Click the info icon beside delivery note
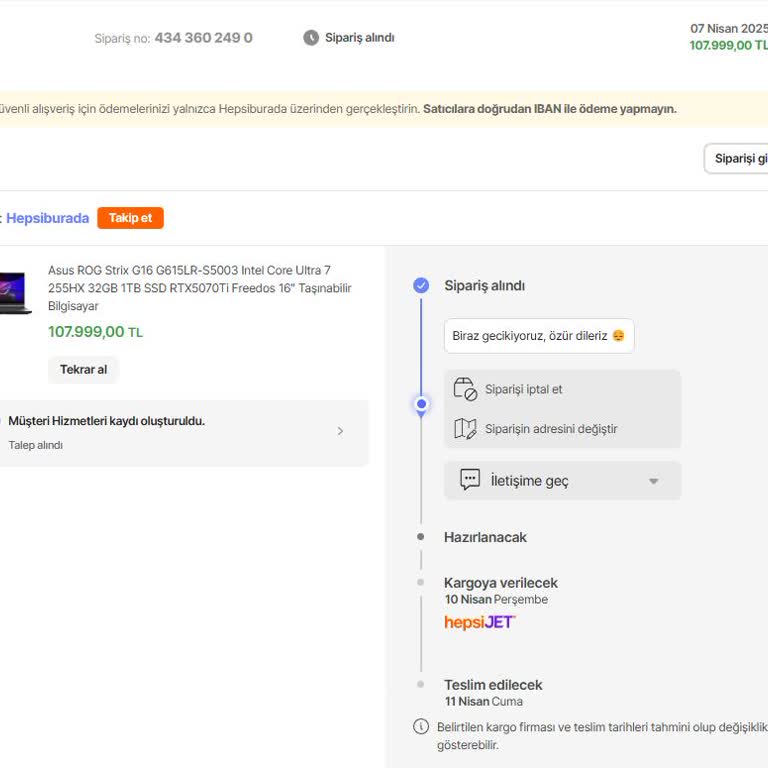The height and width of the screenshot is (768, 768). tap(421, 727)
